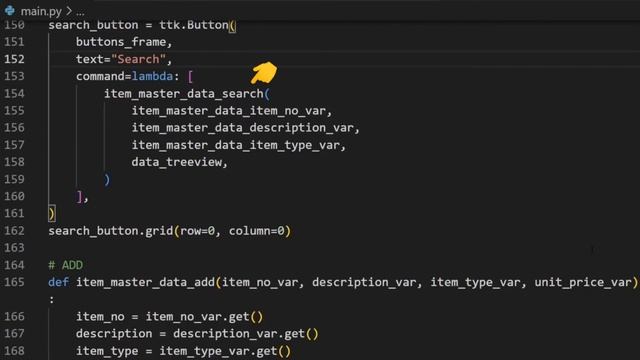Select main.py in the breadcrumb bar
Screen dimensions: 640x360
41,11
